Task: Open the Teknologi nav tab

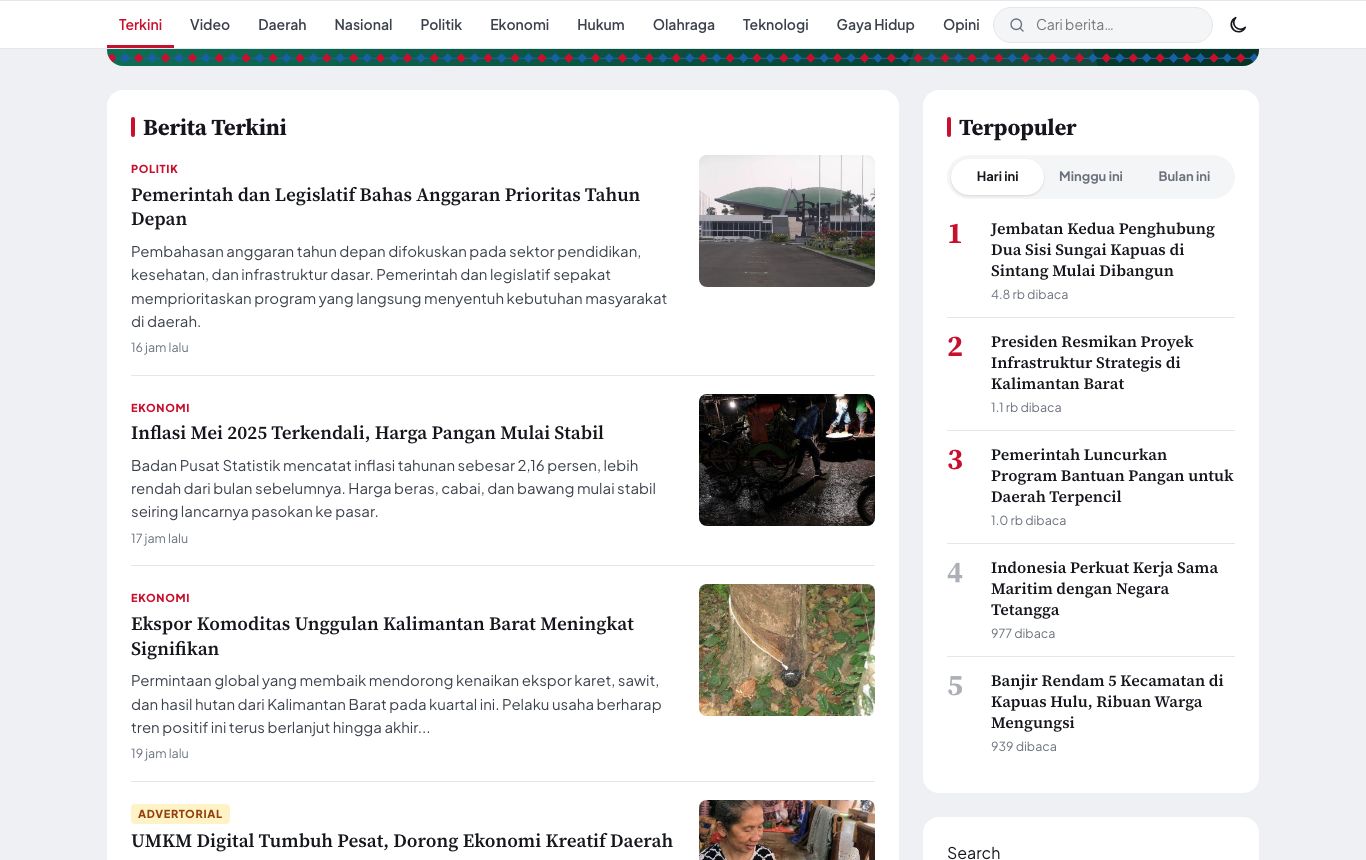Action: click(775, 25)
